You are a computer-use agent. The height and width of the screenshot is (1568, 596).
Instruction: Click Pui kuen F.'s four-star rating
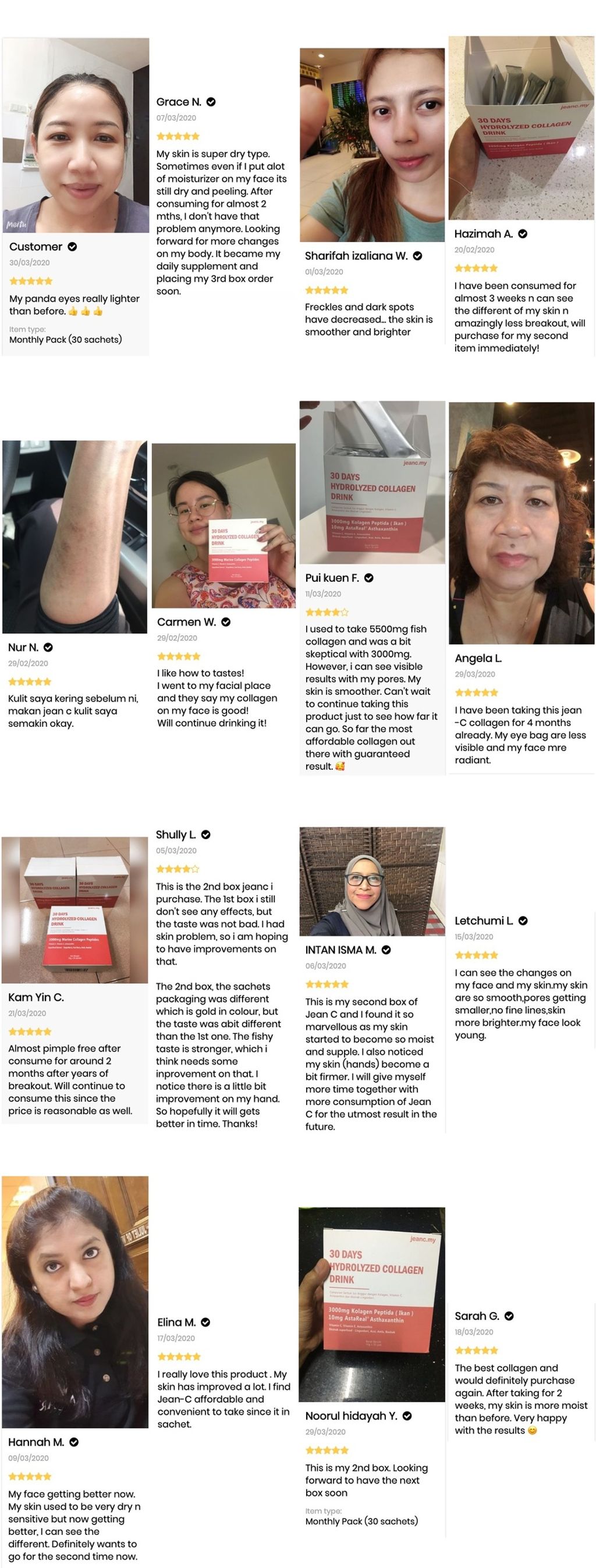point(327,612)
